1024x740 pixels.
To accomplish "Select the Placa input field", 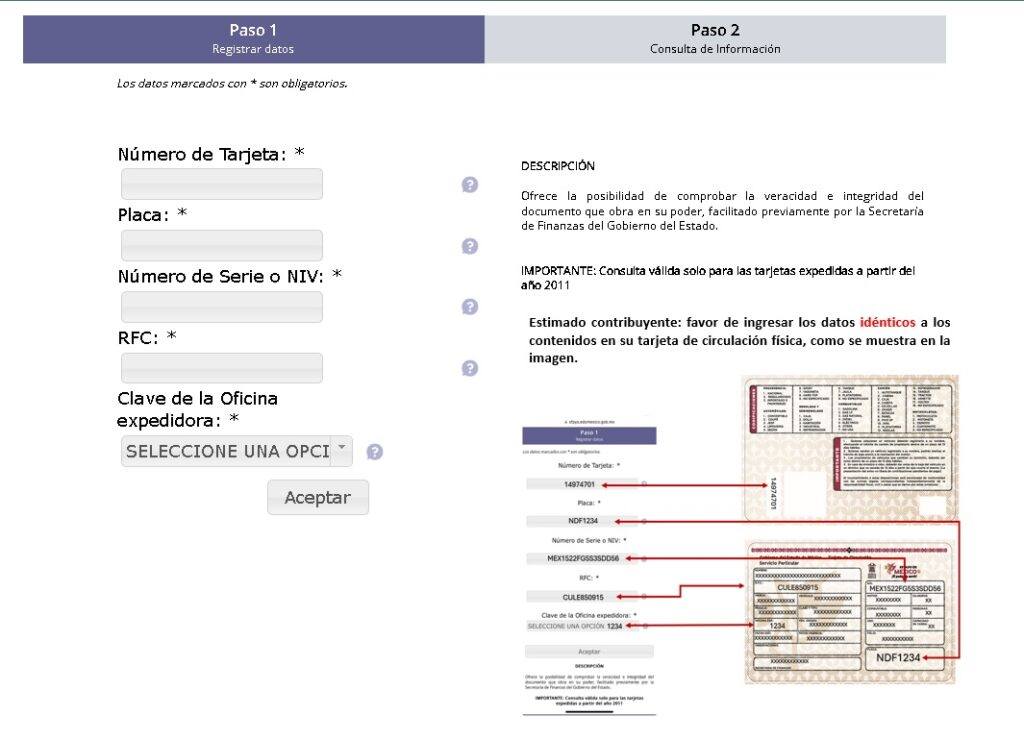I will pyautogui.click(x=222, y=246).
